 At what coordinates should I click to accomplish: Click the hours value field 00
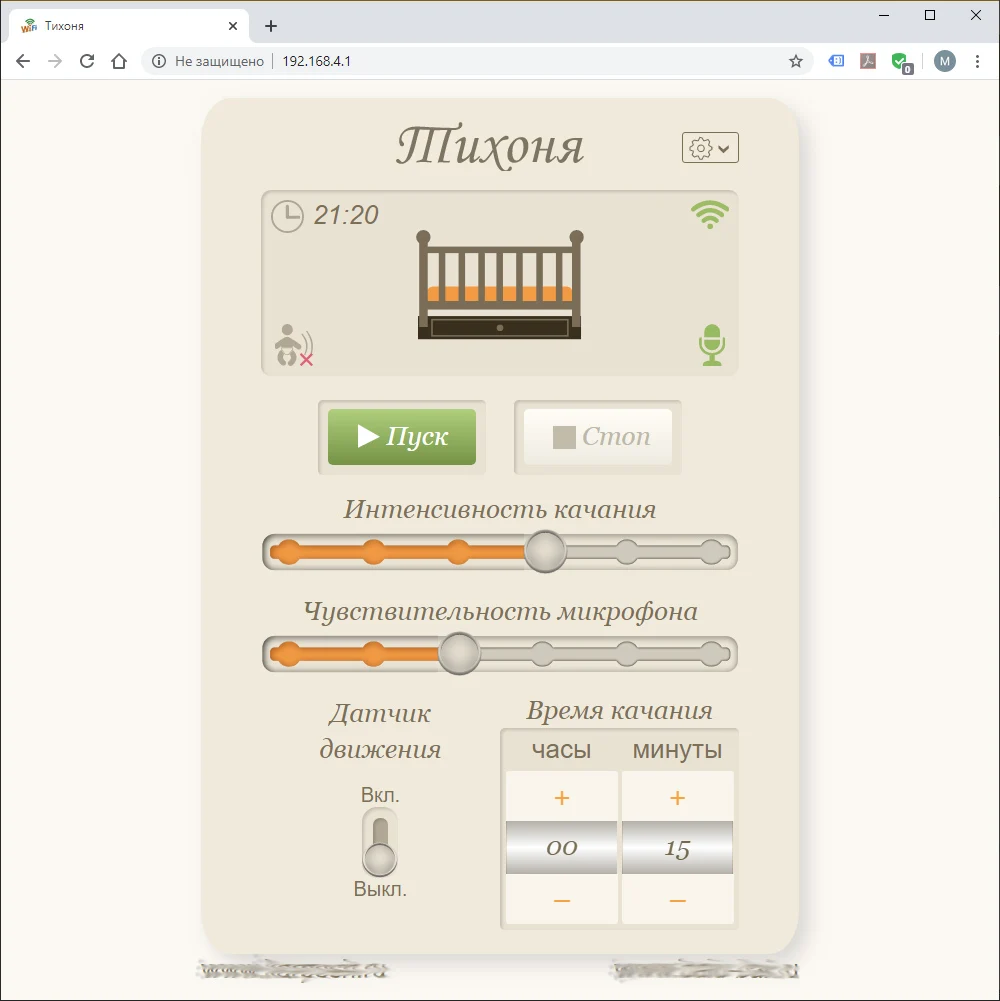562,848
